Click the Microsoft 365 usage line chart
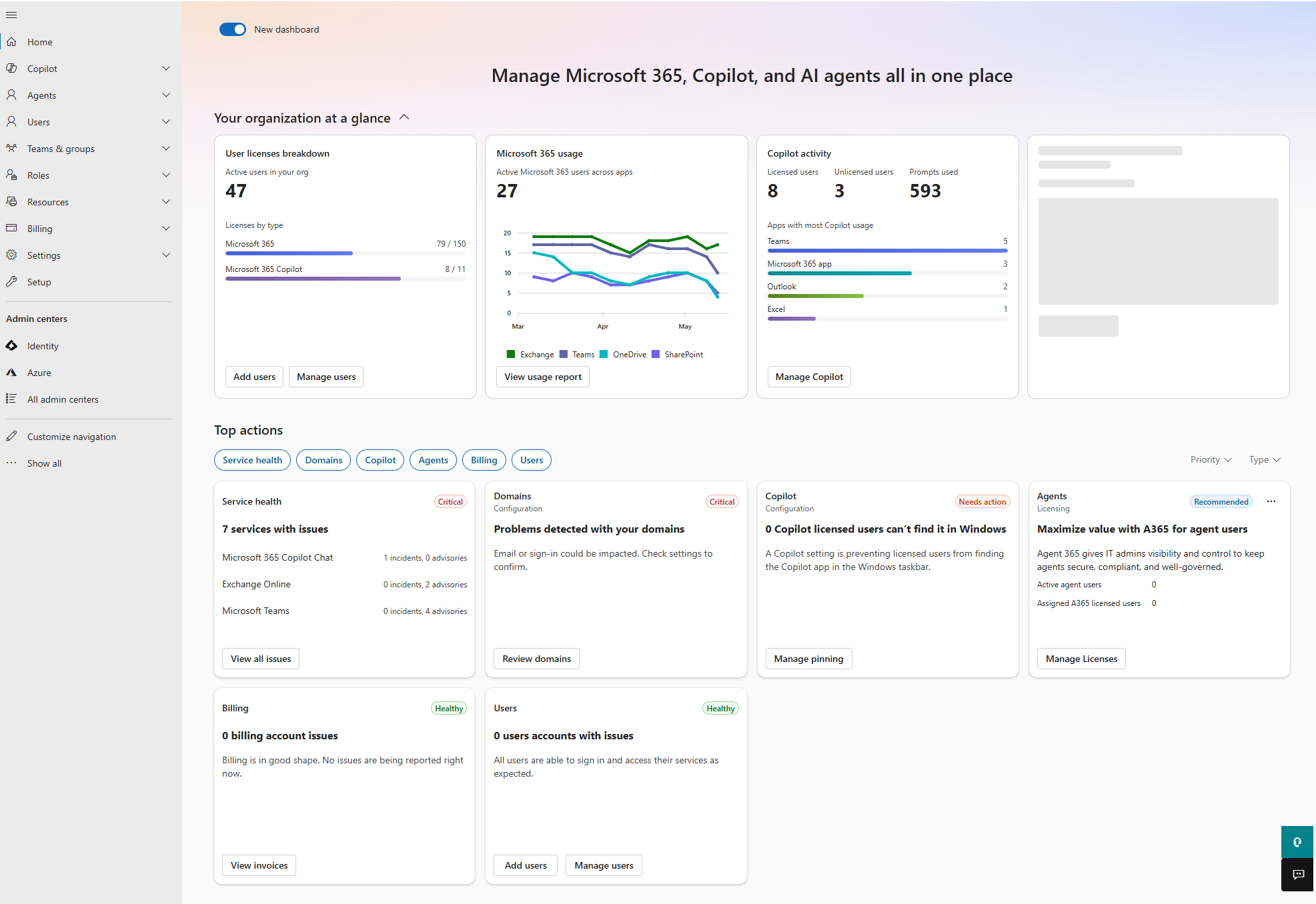 616,280
